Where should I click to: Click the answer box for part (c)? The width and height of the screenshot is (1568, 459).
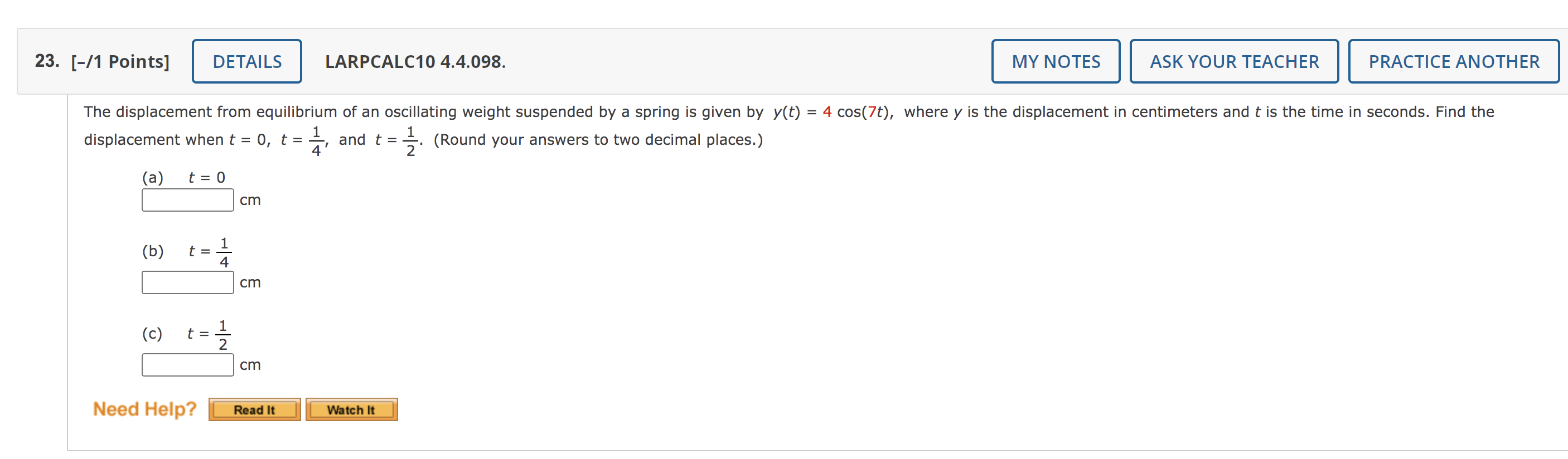187,364
